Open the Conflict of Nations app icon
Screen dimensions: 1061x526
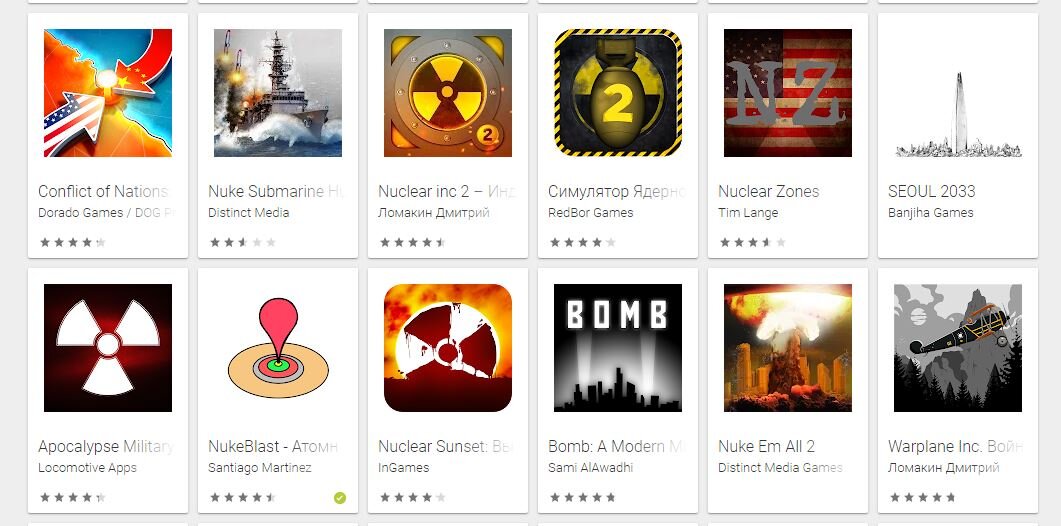108,93
